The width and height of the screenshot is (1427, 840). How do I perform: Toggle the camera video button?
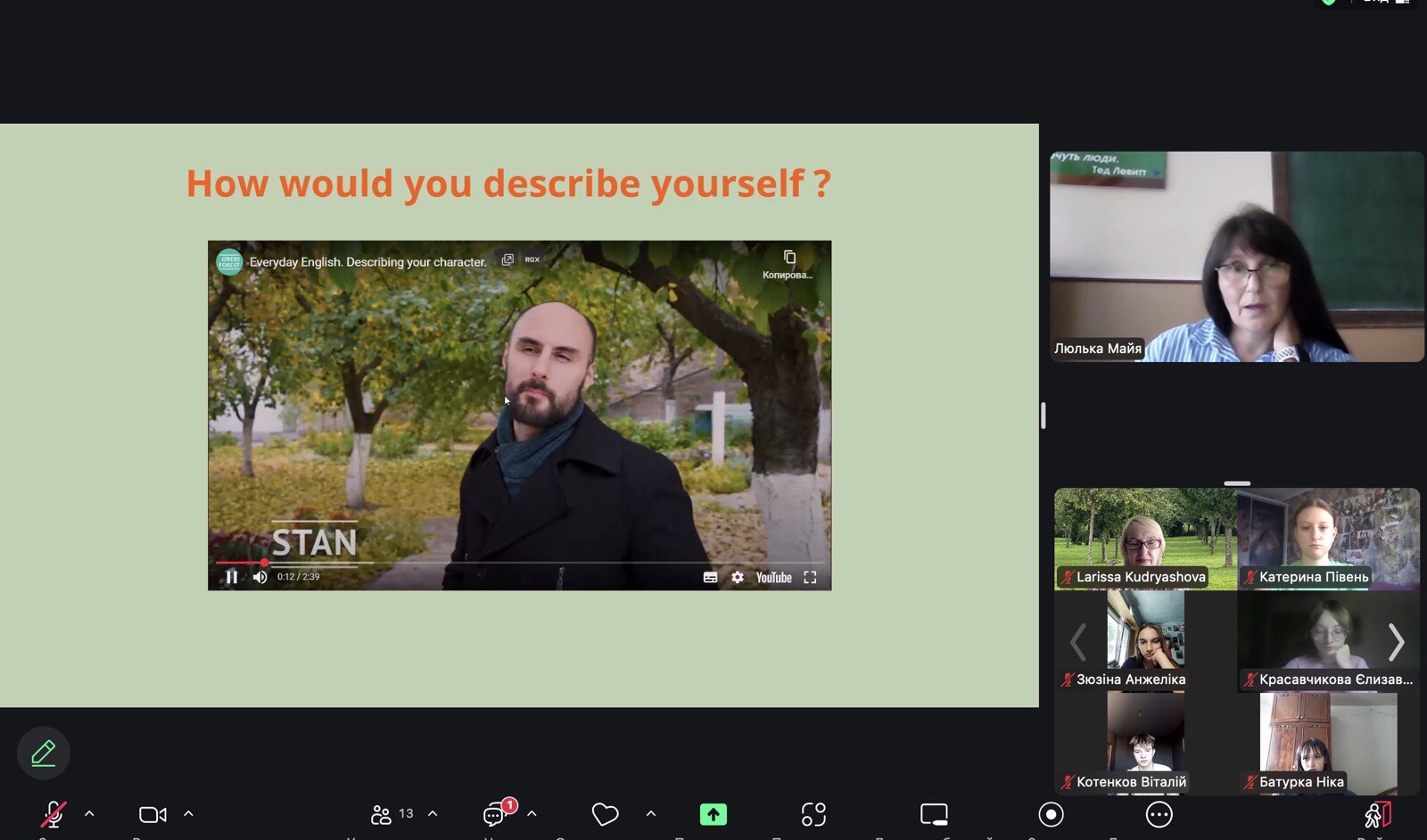(153, 814)
